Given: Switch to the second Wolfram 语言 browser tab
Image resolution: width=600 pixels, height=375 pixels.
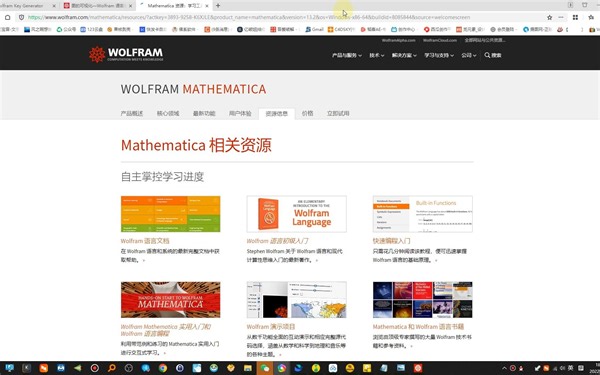Looking at the screenshot, I should [x=98, y=5].
